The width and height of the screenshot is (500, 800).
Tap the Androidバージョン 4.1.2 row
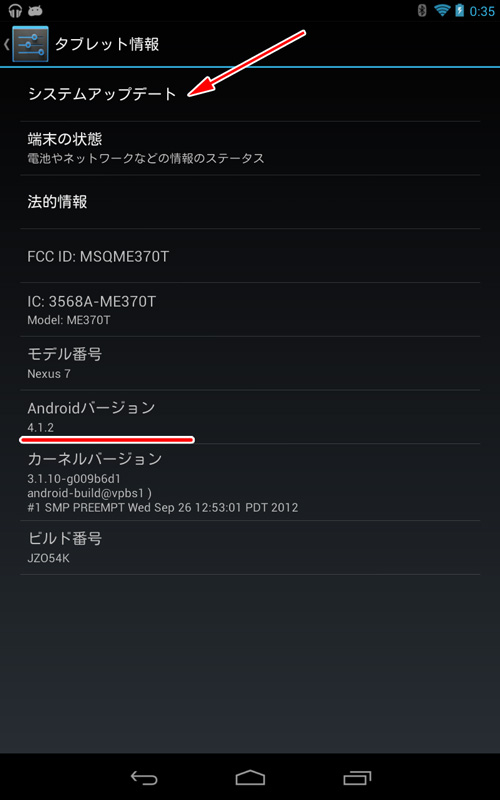coord(250,417)
